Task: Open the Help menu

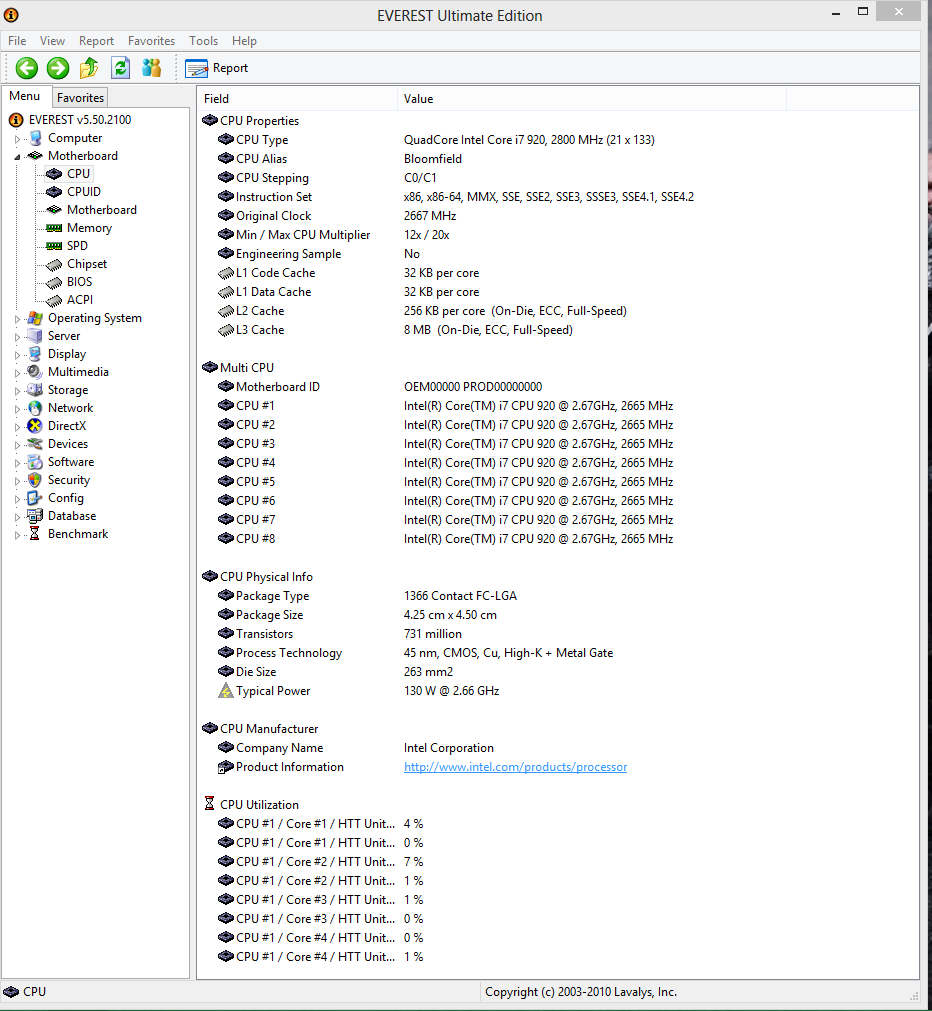Action: point(244,41)
